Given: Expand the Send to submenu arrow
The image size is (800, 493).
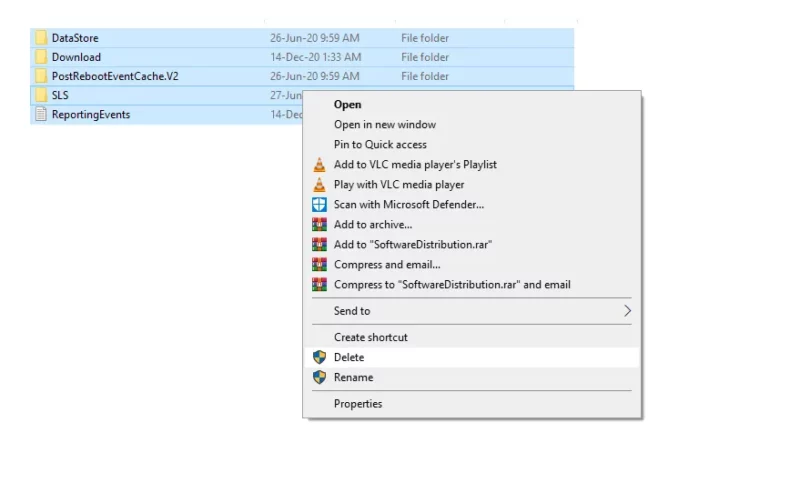Looking at the screenshot, I should [627, 311].
